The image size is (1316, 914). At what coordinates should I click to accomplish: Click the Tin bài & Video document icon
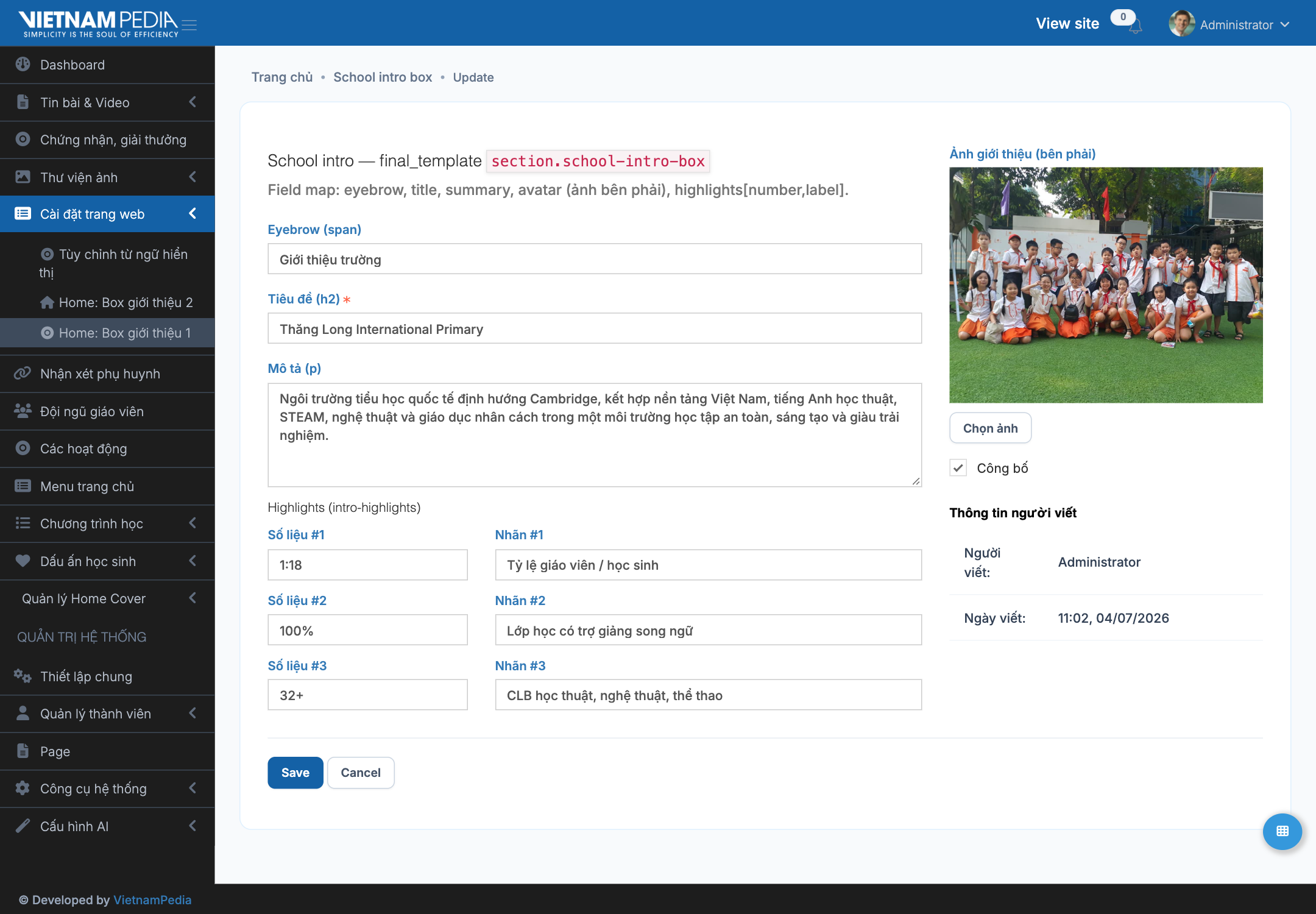[23, 102]
